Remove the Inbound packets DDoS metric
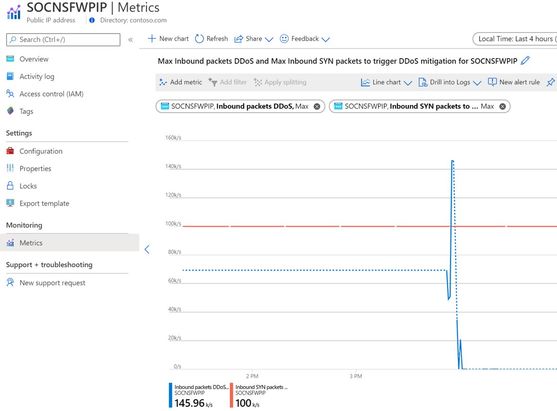Viewport: 557px width, 411px height. point(317,106)
